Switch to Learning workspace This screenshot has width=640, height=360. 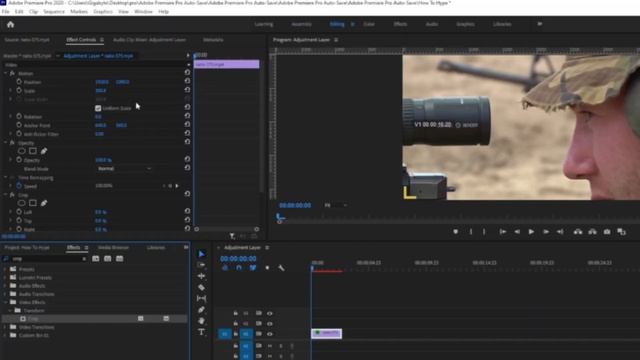(264, 24)
